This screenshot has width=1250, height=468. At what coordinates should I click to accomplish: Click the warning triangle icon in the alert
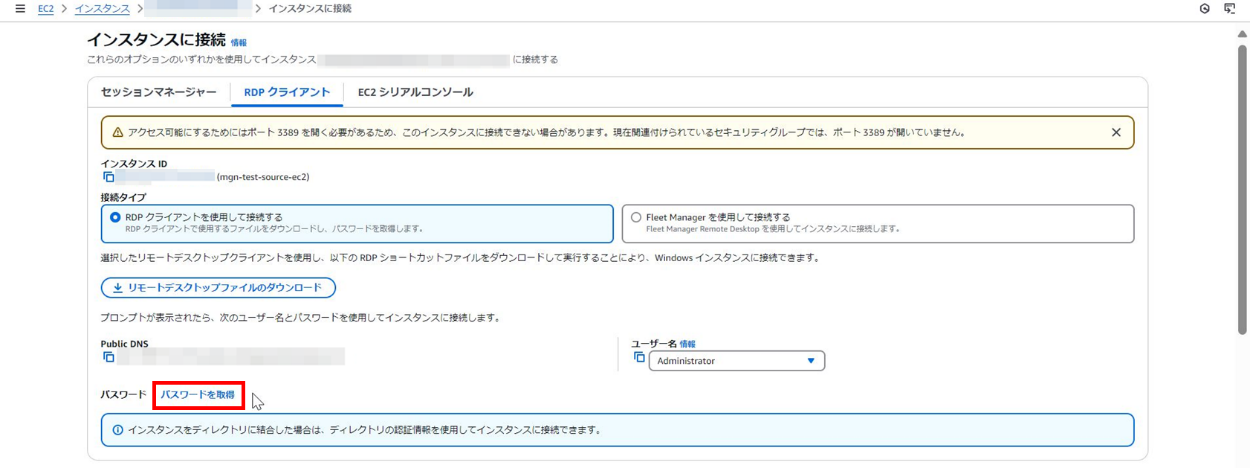pyautogui.click(x=117, y=132)
